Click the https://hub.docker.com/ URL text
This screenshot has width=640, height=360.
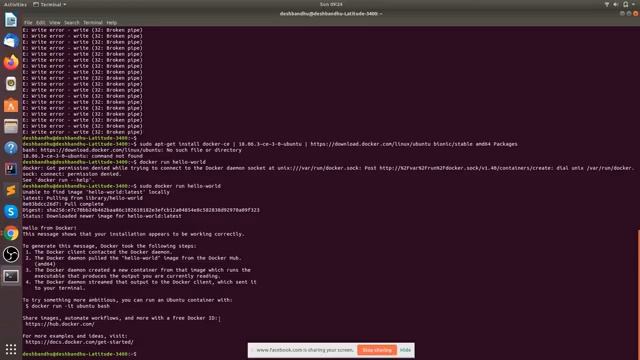pyautogui.click(x=60, y=324)
